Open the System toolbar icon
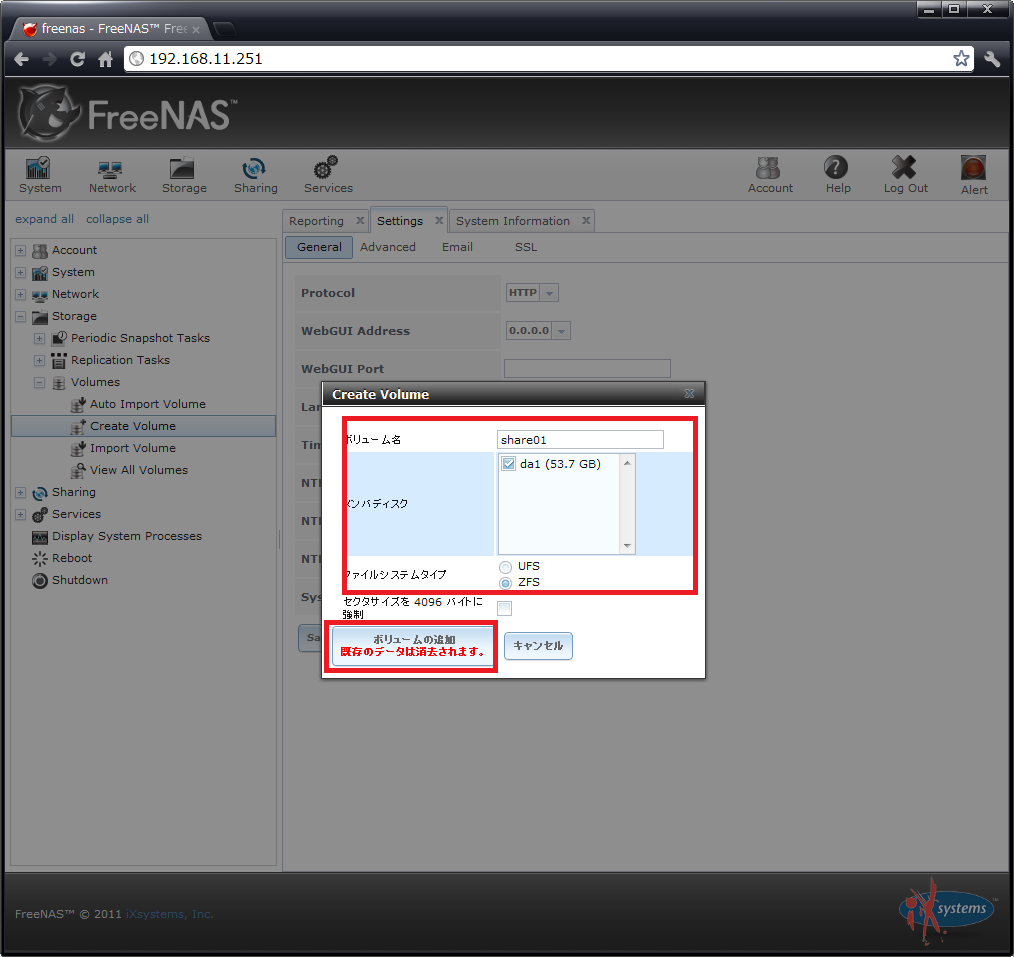The width and height of the screenshot is (1014, 957). click(x=39, y=175)
